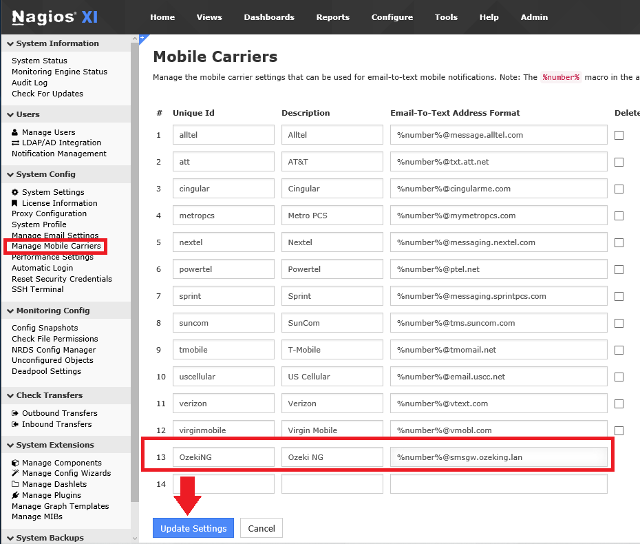Click the Outbound Transfers arrow icon
Screen dimensions: 640x544
15,413
